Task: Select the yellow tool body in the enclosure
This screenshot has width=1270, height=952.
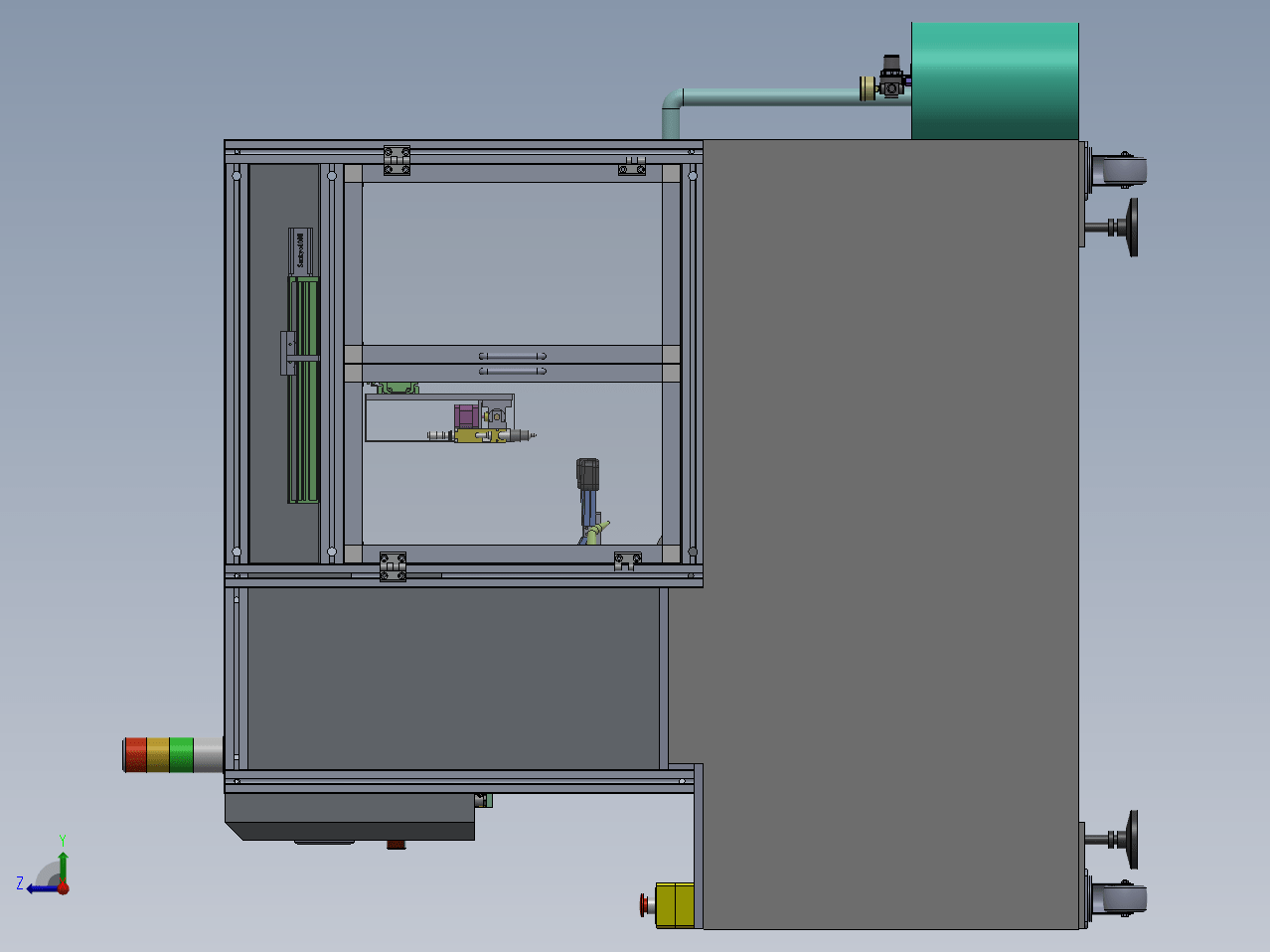Action: pyautogui.click(x=479, y=436)
